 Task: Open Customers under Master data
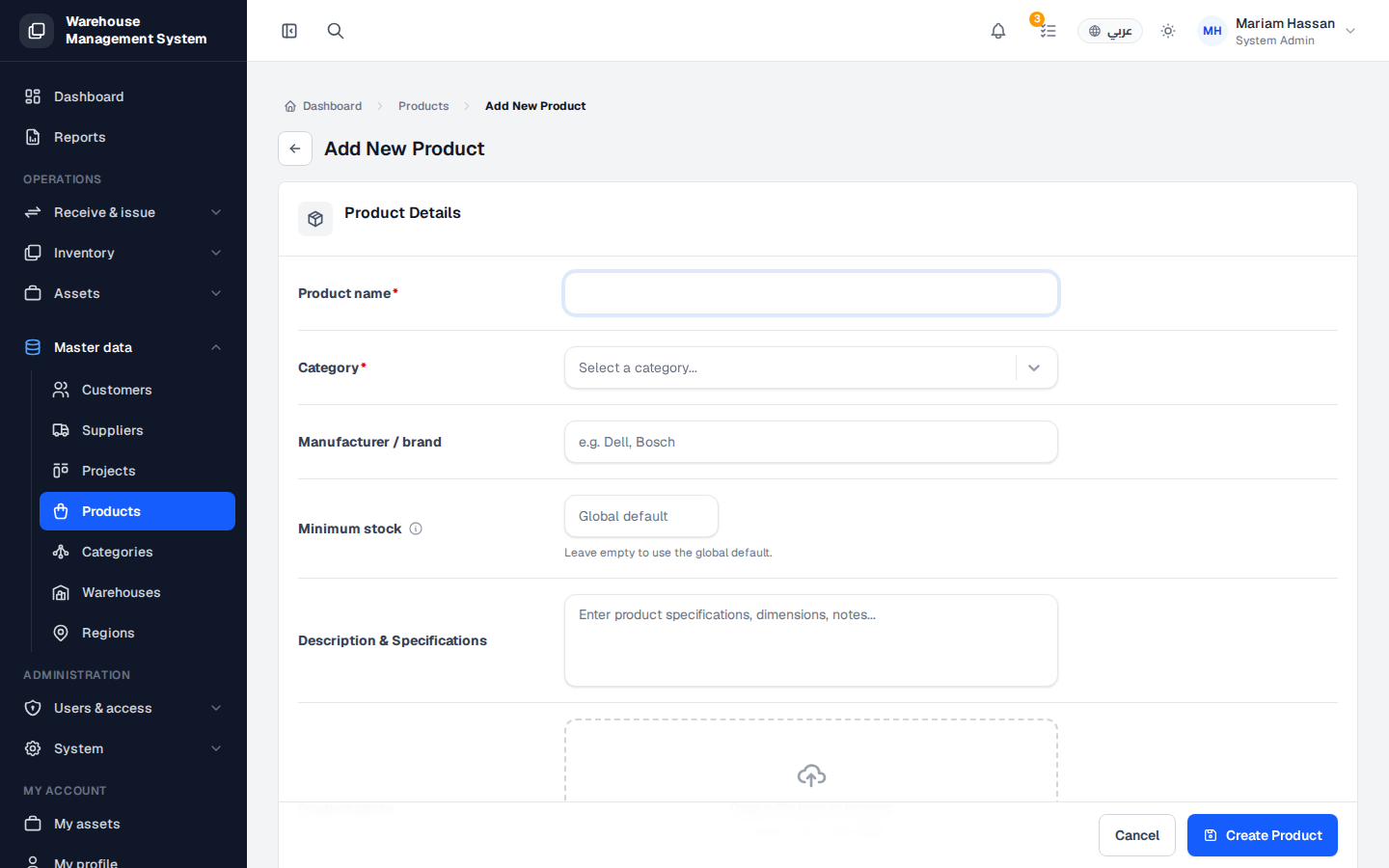point(137,390)
